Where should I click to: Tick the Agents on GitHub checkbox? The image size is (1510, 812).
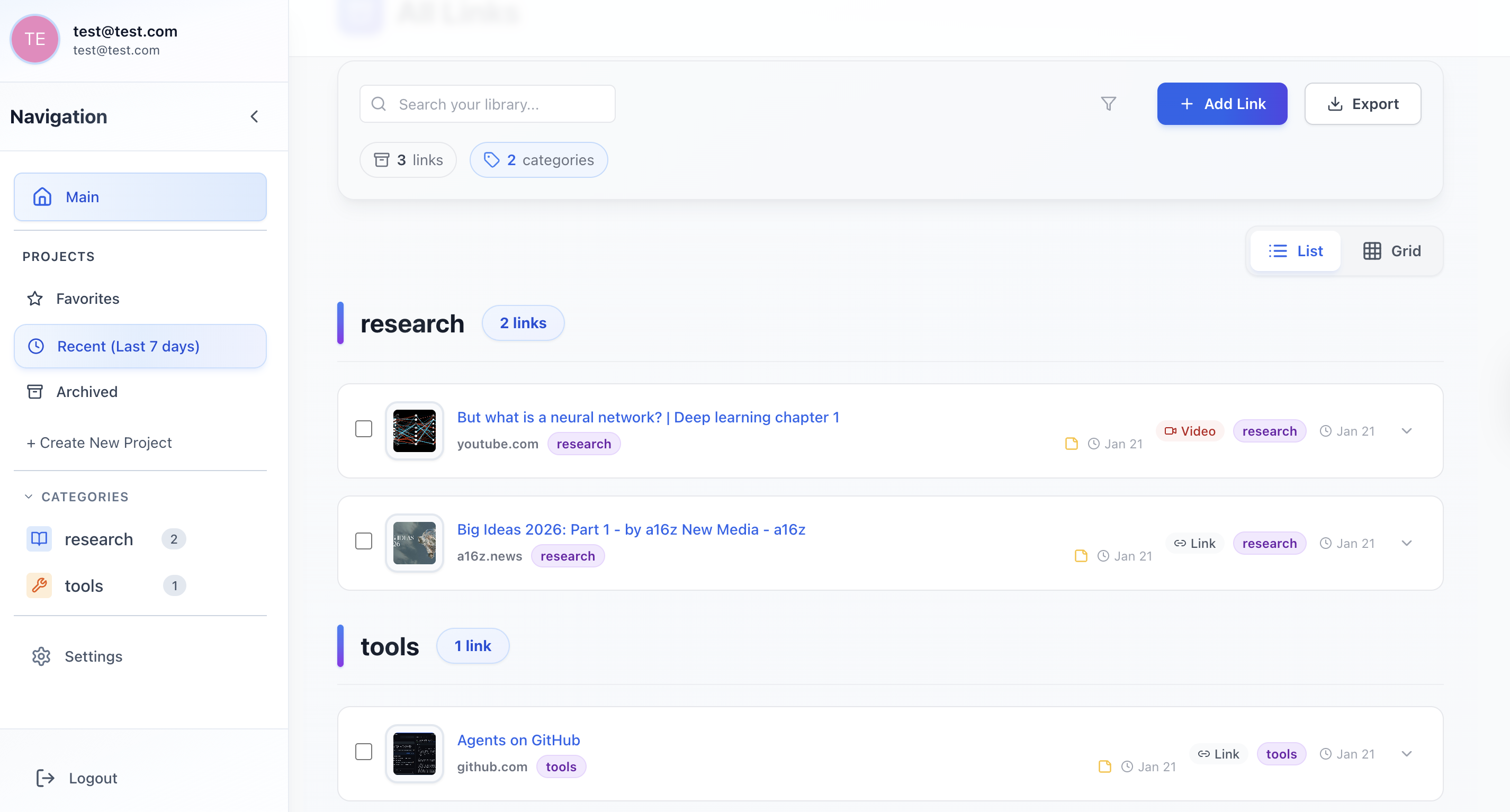(363, 752)
